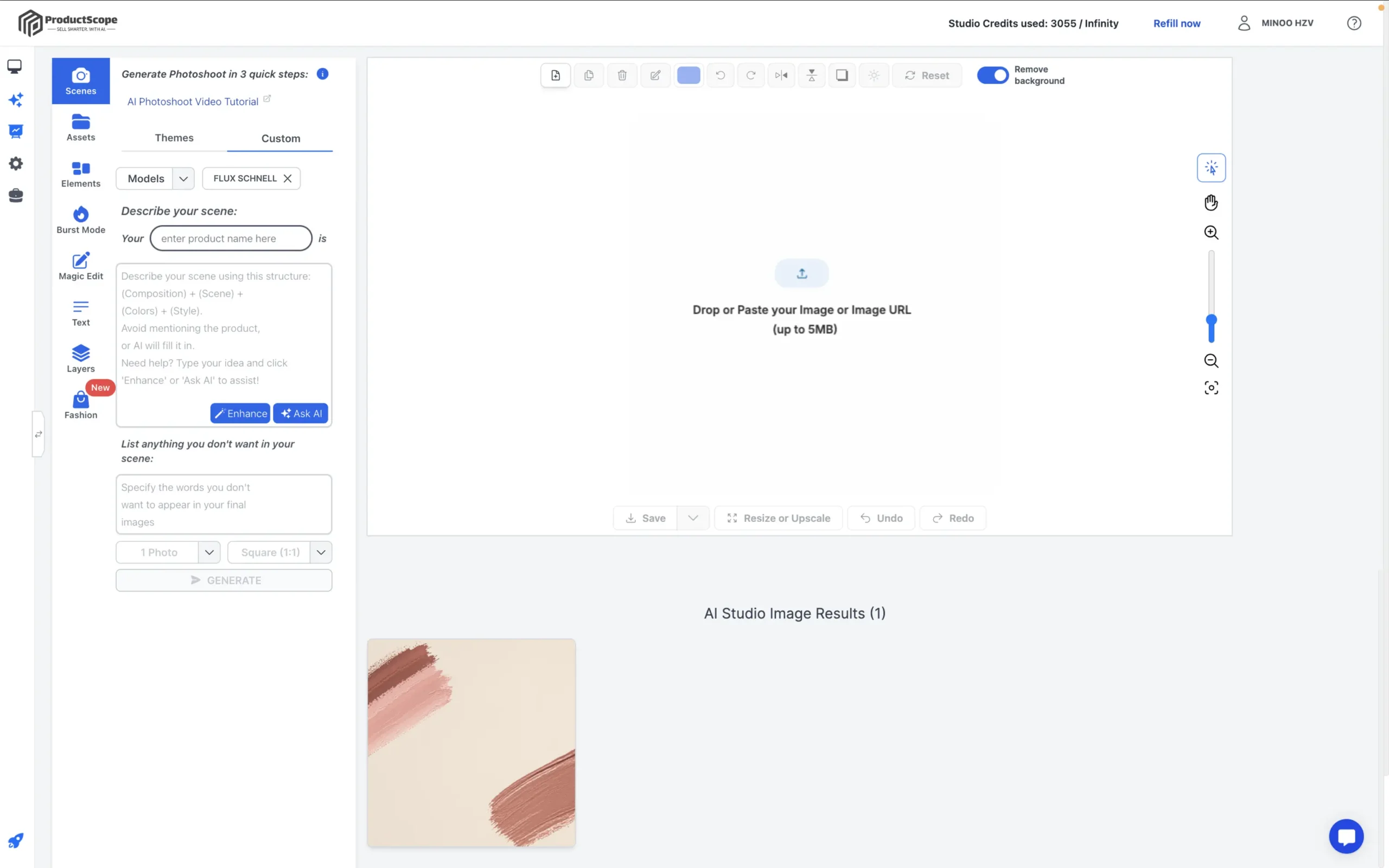Open the Burst Mode panel
Image resolution: width=1389 pixels, height=868 pixels.
pos(80,220)
